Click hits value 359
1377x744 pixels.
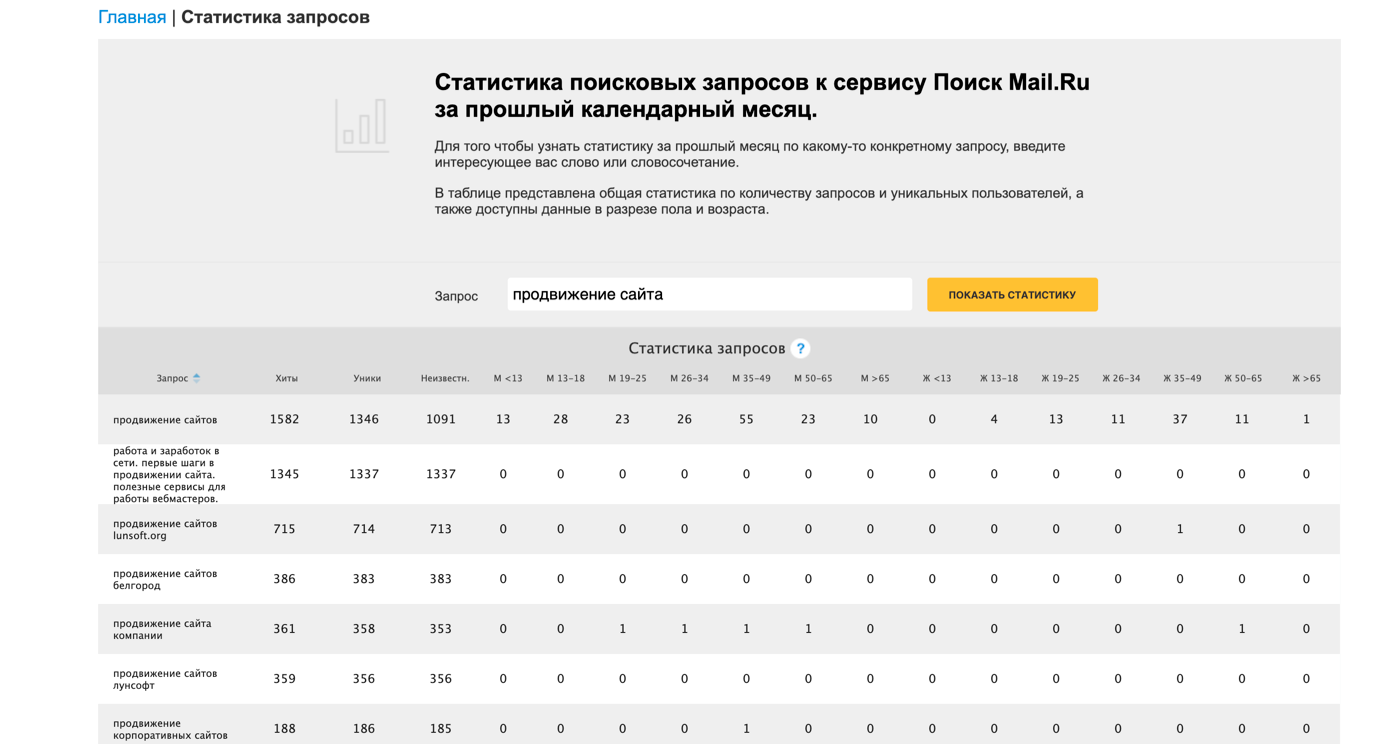pyautogui.click(x=284, y=679)
